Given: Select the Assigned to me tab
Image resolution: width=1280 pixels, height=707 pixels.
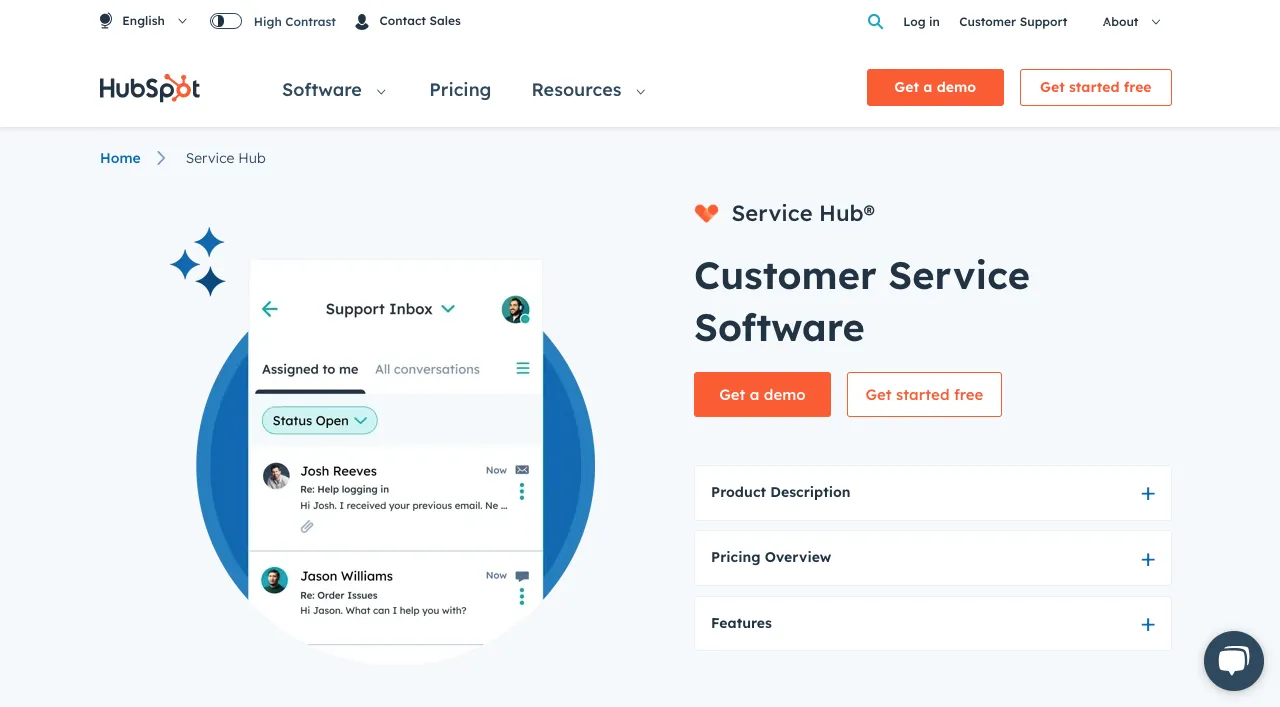Looking at the screenshot, I should click(x=310, y=369).
